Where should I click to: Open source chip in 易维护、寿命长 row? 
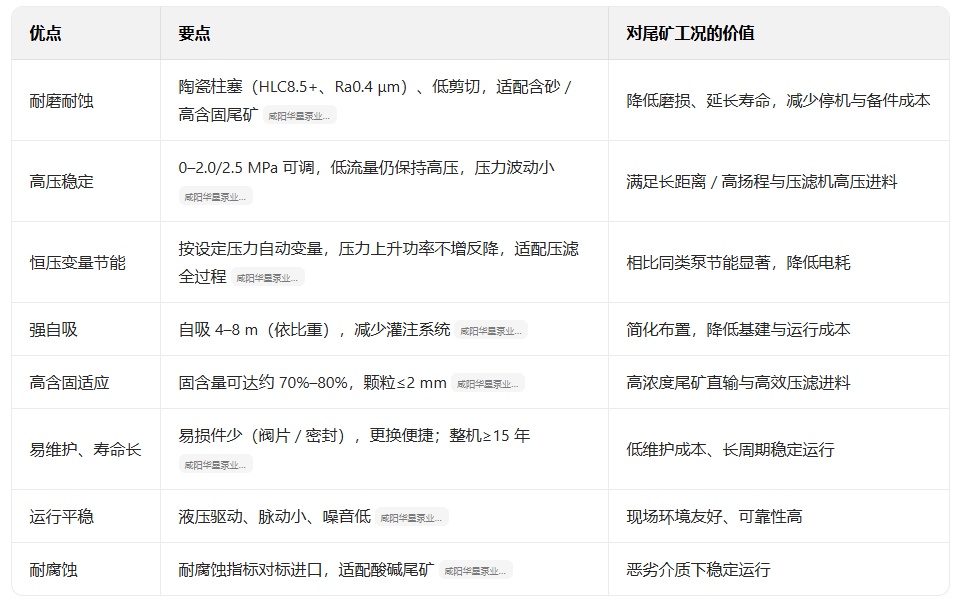215,465
